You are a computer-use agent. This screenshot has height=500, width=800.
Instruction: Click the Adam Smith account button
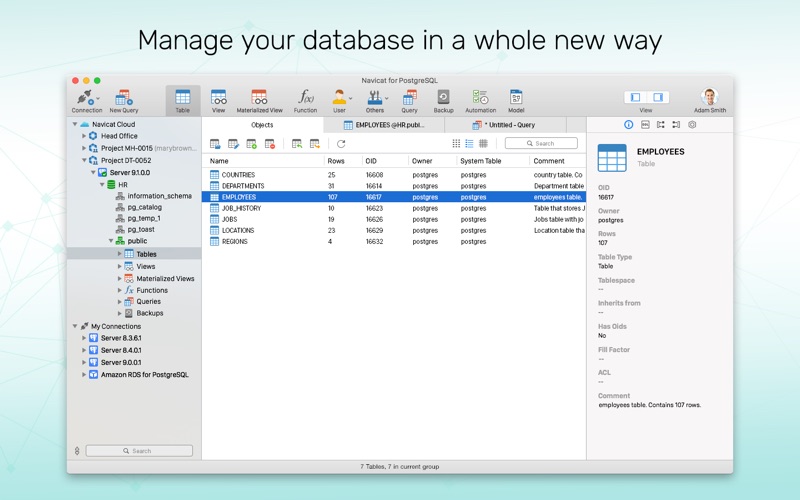710,100
